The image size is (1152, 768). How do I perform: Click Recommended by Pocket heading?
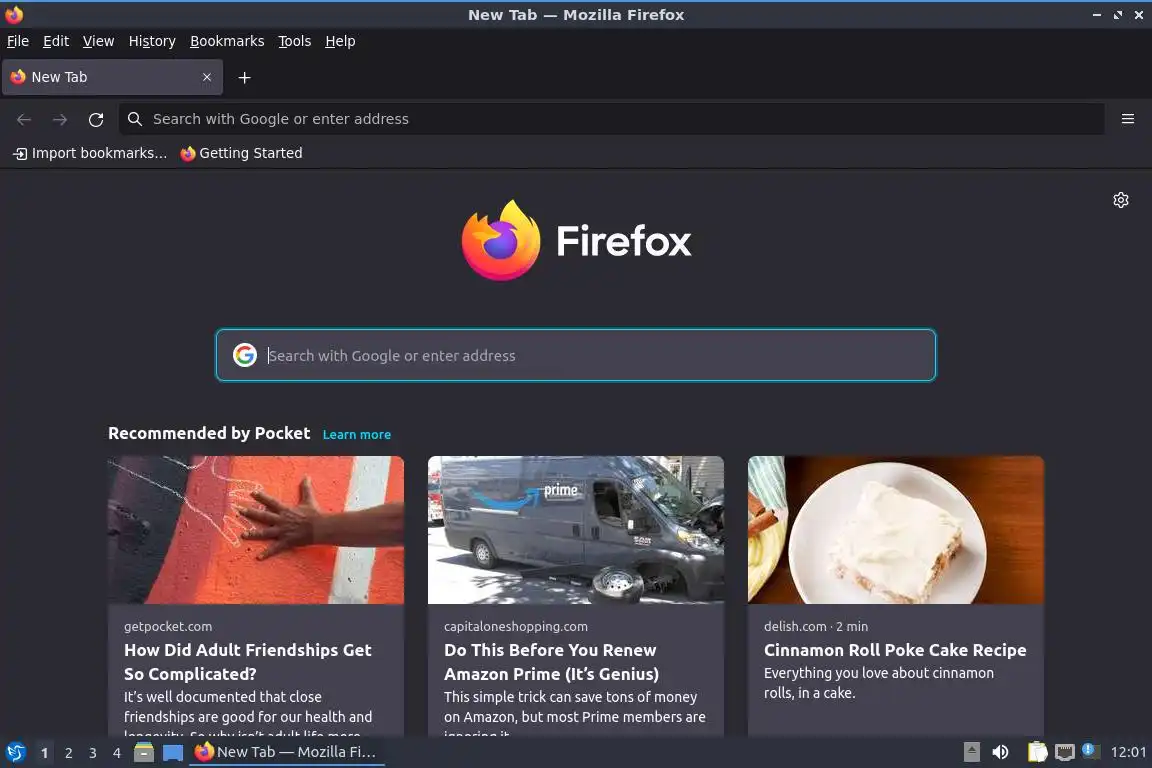pos(209,433)
